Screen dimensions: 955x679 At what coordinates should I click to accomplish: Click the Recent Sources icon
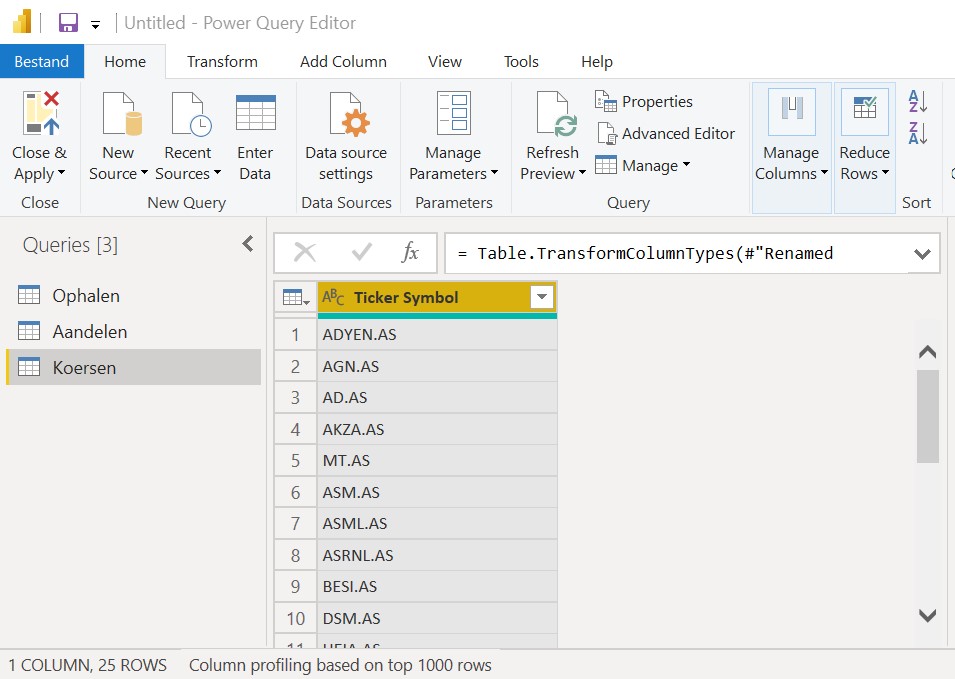pyautogui.click(x=189, y=114)
